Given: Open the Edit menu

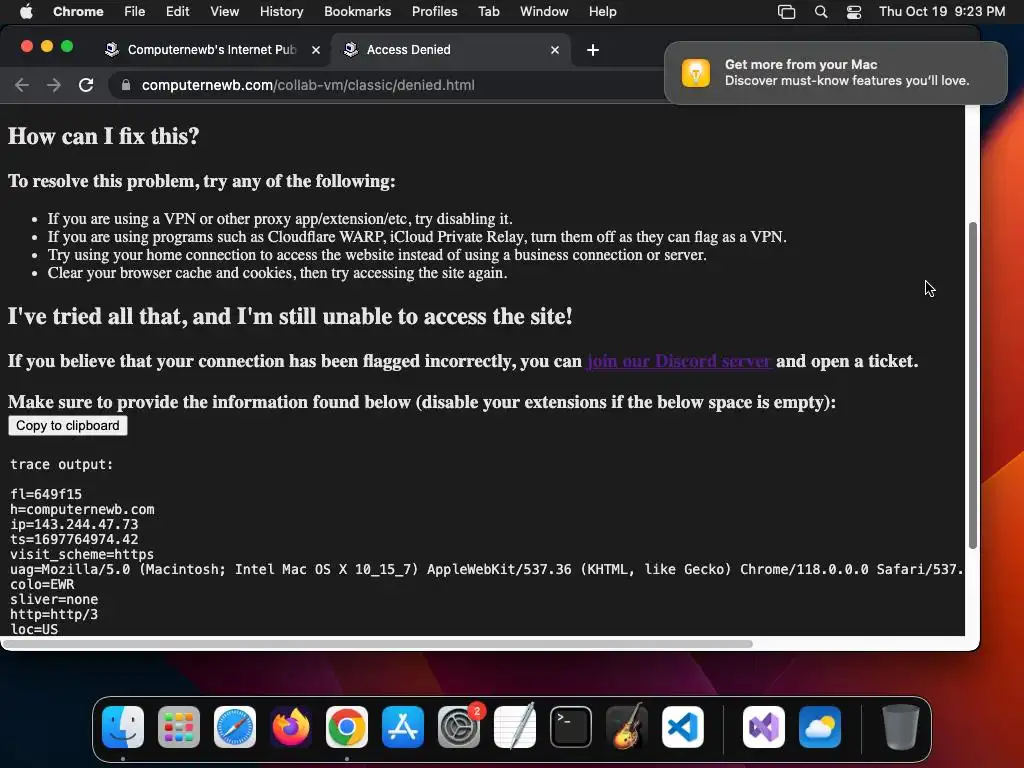Looking at the screenshot, I should pyautogui.click(x=177, y=11).
